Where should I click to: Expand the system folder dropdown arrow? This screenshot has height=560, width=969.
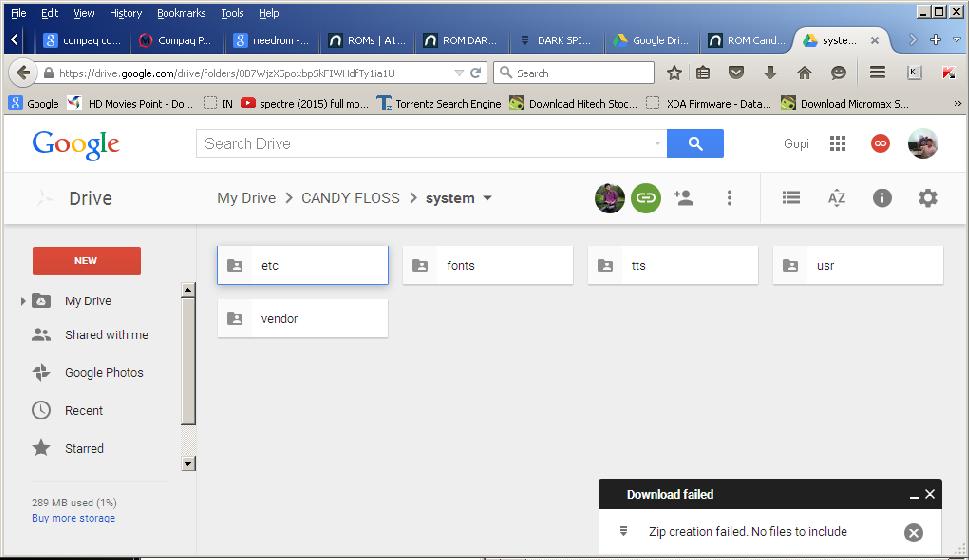click(488, 198)
